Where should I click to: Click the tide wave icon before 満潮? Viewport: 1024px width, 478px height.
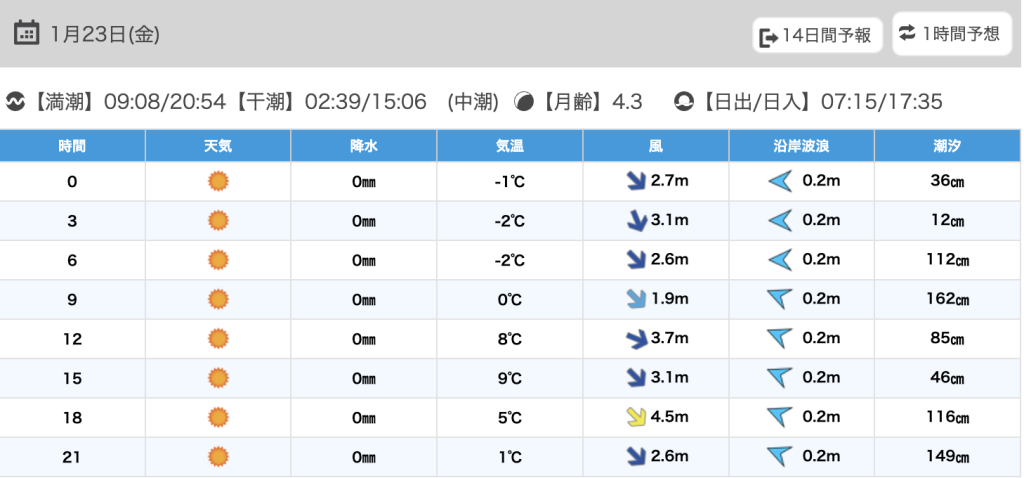(15, 102)
